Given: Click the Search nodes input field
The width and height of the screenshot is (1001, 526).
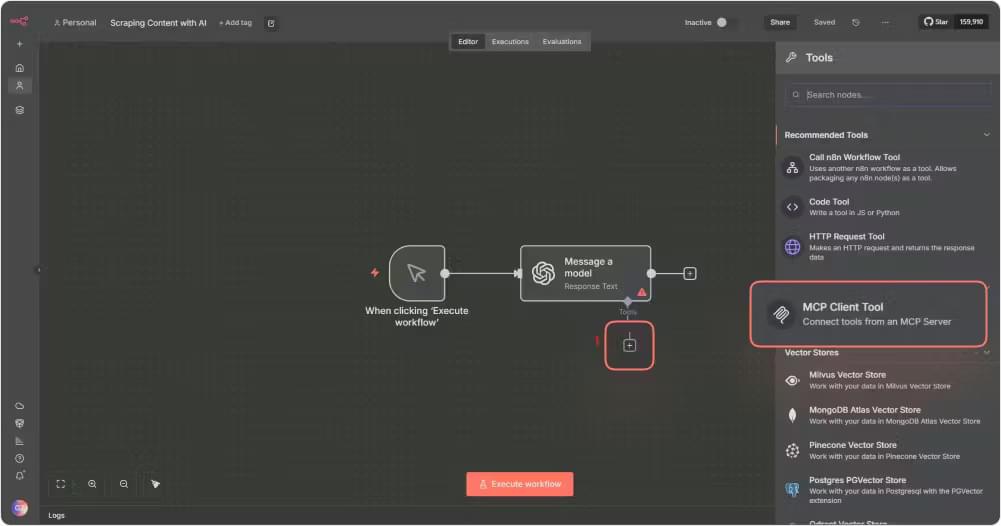Looking at the screenshot, I should (890, 95).
